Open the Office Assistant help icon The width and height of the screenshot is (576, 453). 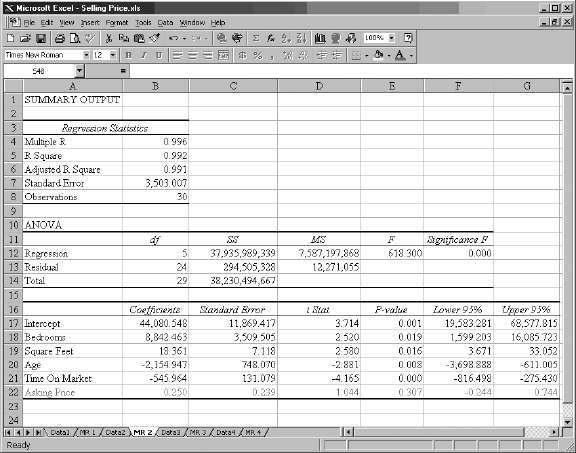pyautogui.click(x=408, y=38)
